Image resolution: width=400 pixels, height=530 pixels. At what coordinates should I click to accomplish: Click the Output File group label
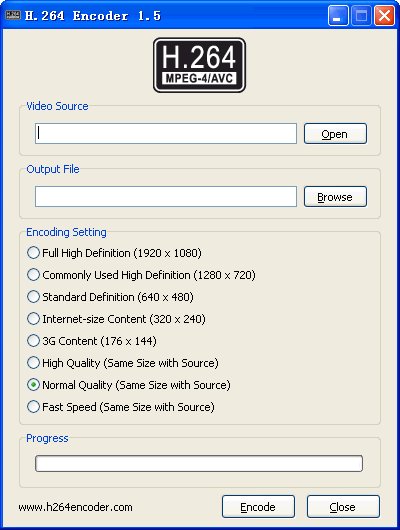[x=53, y=169]
